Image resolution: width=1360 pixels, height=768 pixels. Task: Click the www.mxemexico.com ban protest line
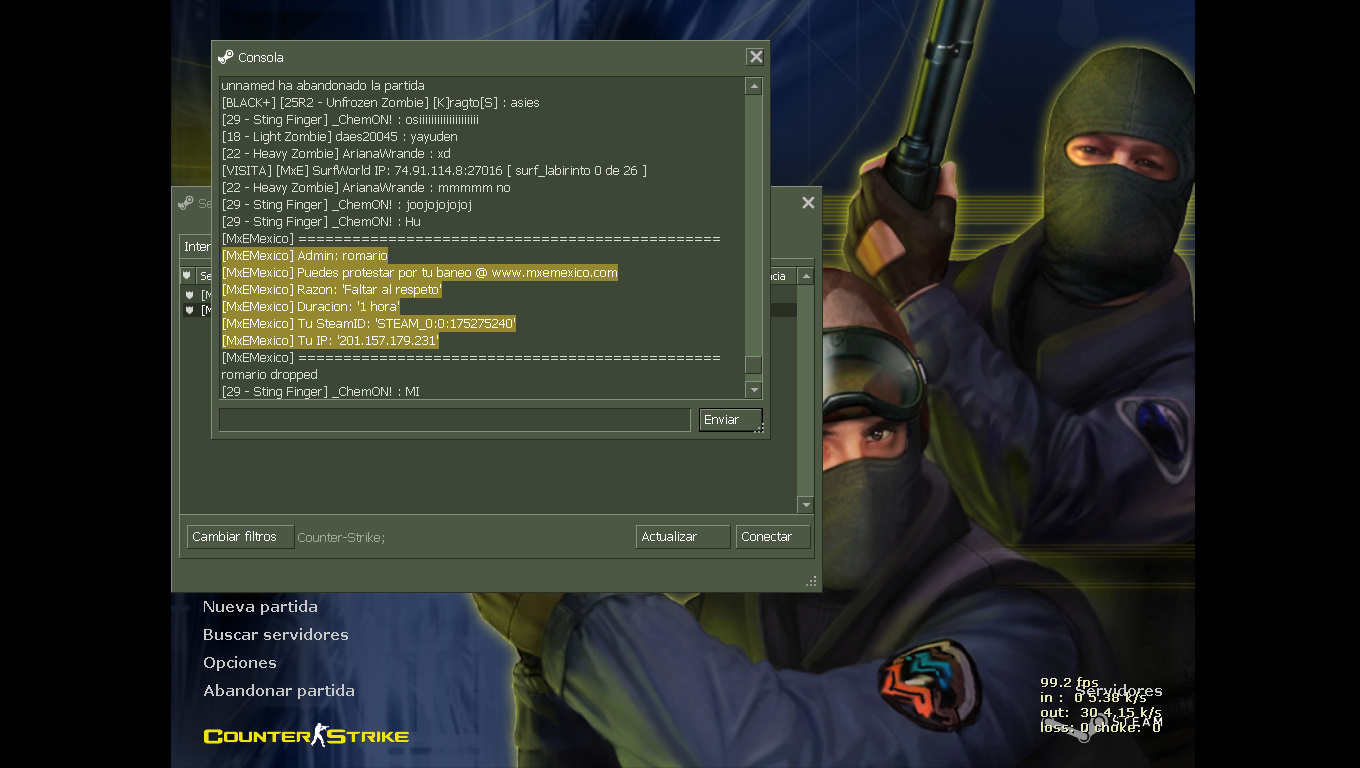tap(419, 273)
